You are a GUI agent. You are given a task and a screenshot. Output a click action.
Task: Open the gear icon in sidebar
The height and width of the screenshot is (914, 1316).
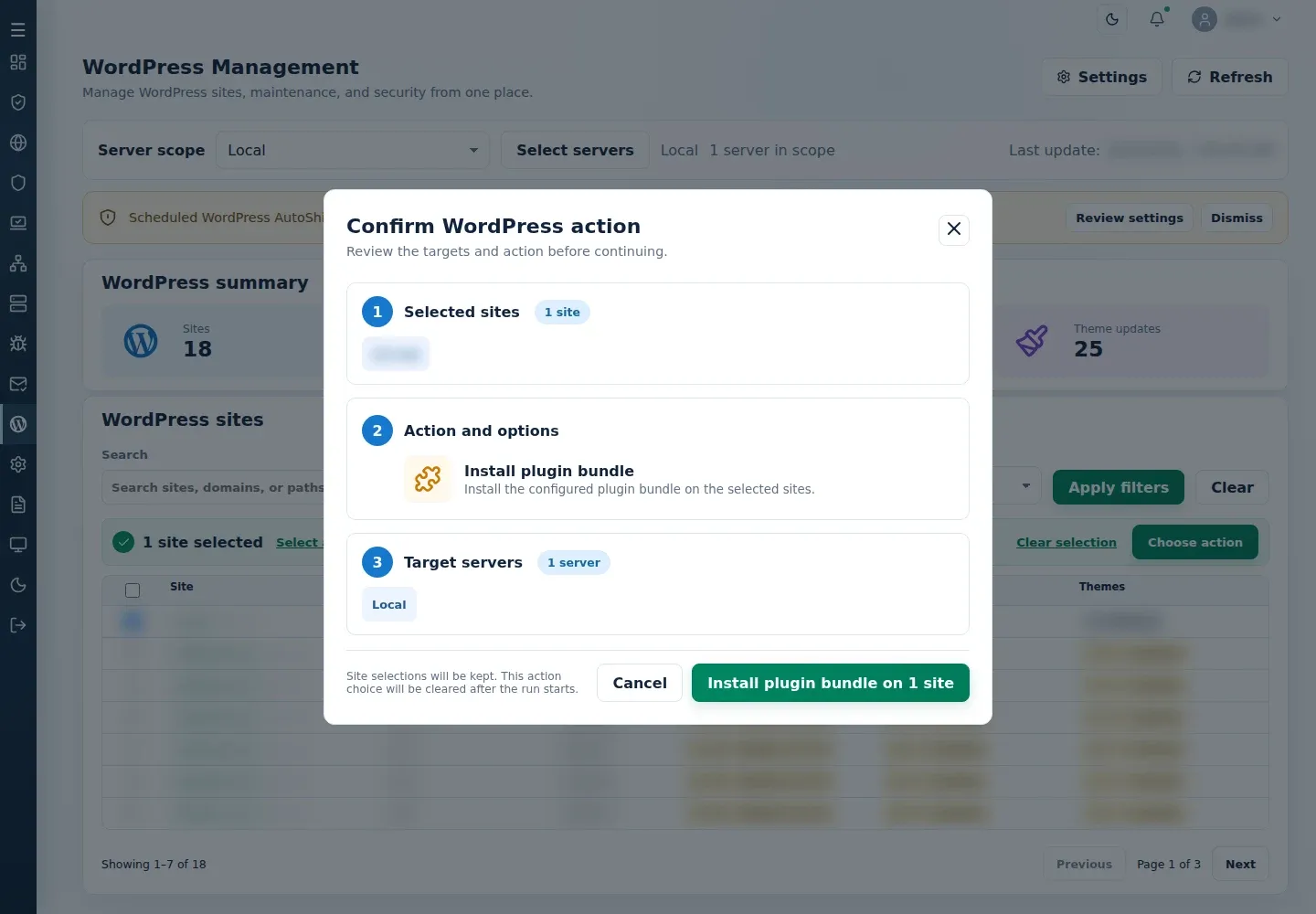pyautogui.click(x=18, y=464)
